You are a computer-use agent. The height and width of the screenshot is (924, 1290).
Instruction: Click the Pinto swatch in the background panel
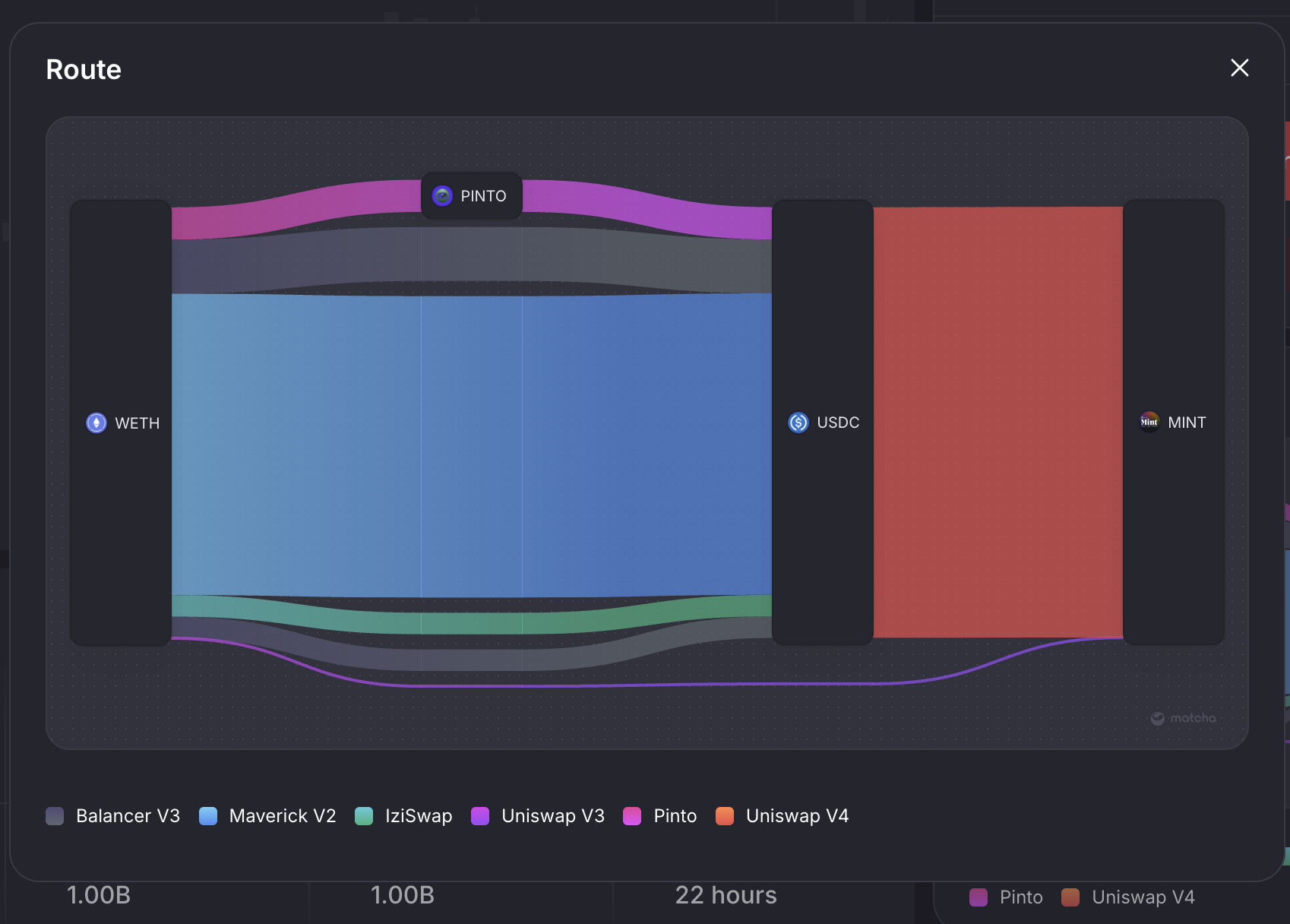(x=979, y=897)
